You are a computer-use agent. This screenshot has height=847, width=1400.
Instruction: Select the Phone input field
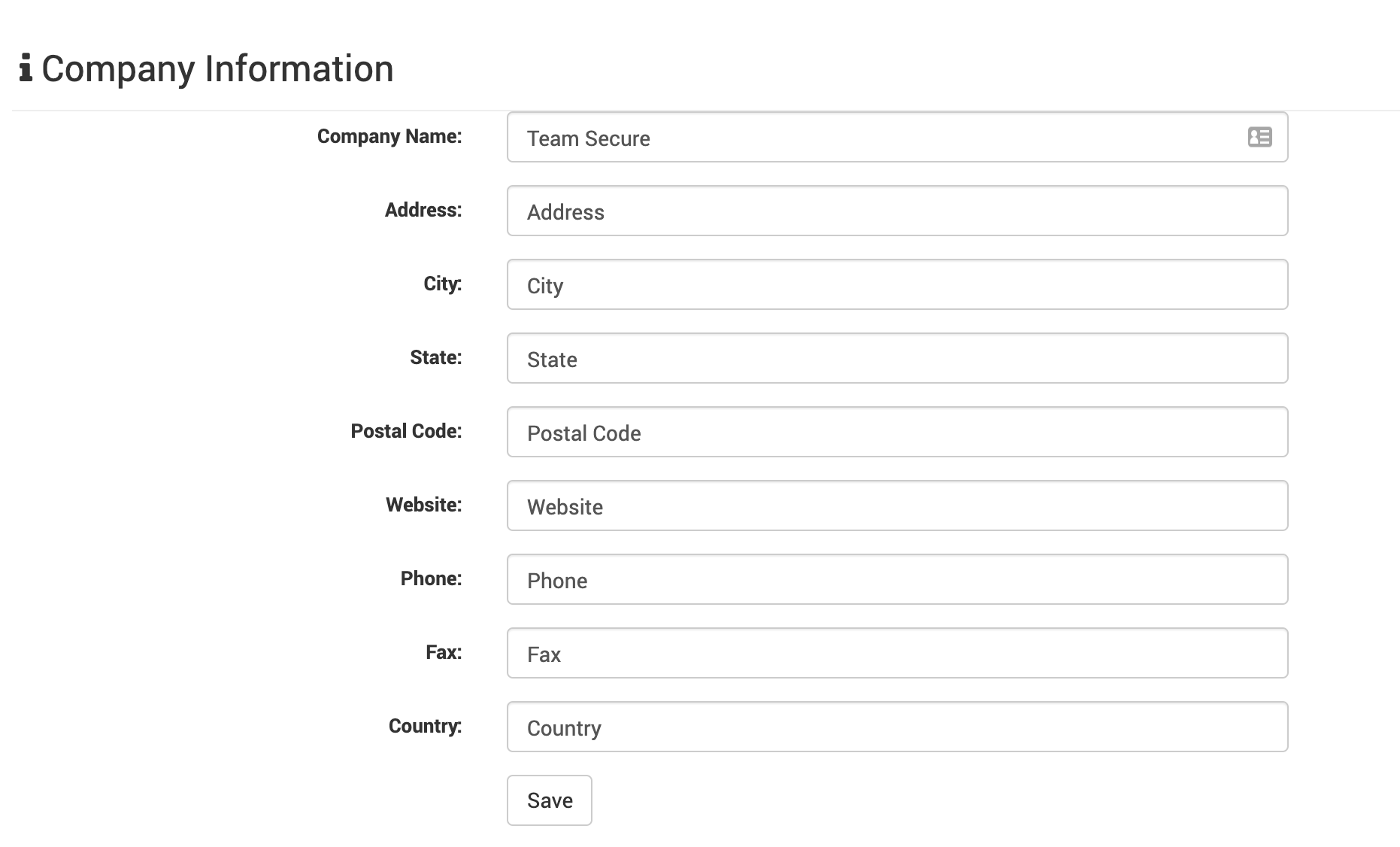(897, 579)
